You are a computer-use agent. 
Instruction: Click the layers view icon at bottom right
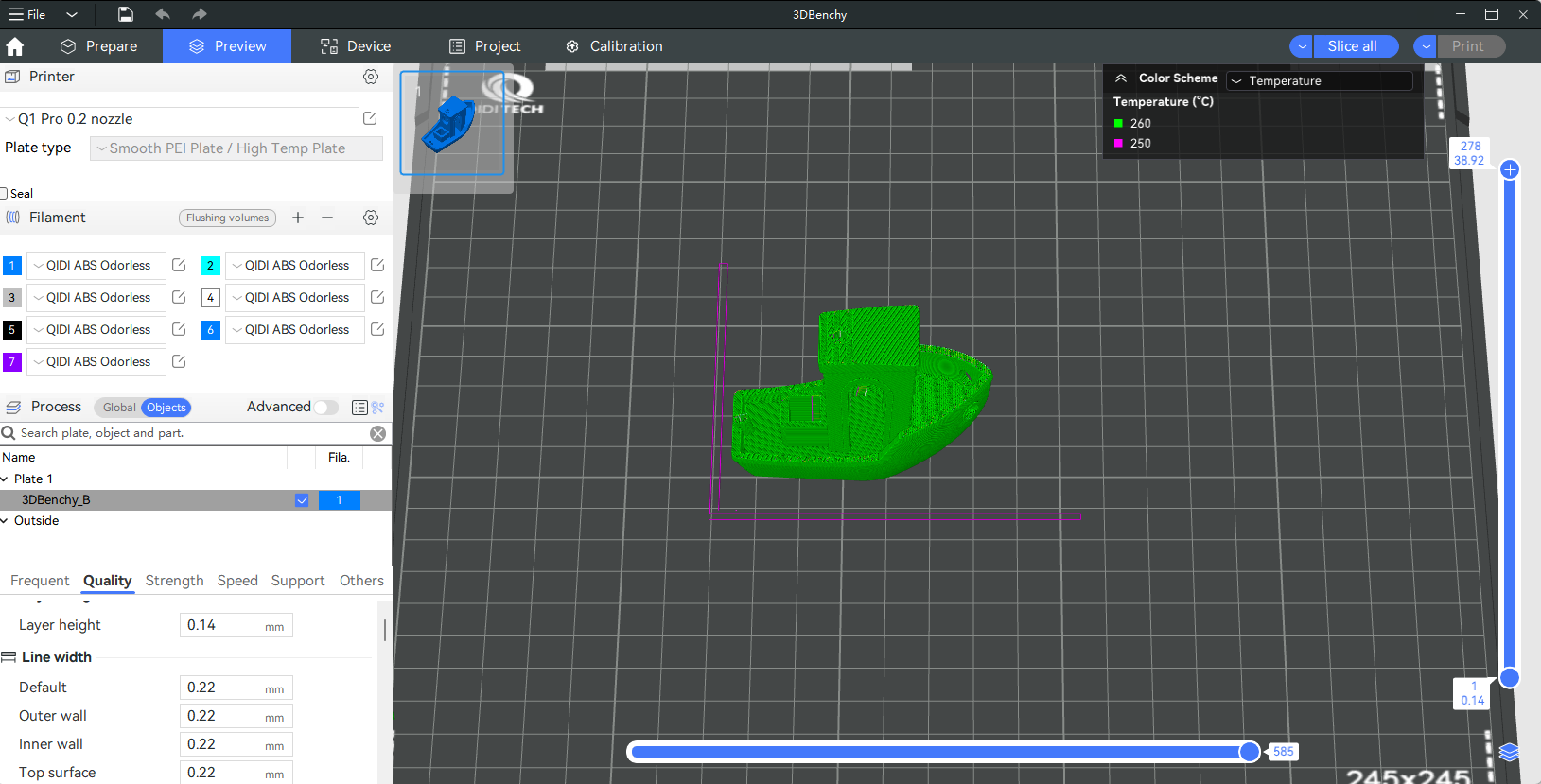pos(1510,753)
